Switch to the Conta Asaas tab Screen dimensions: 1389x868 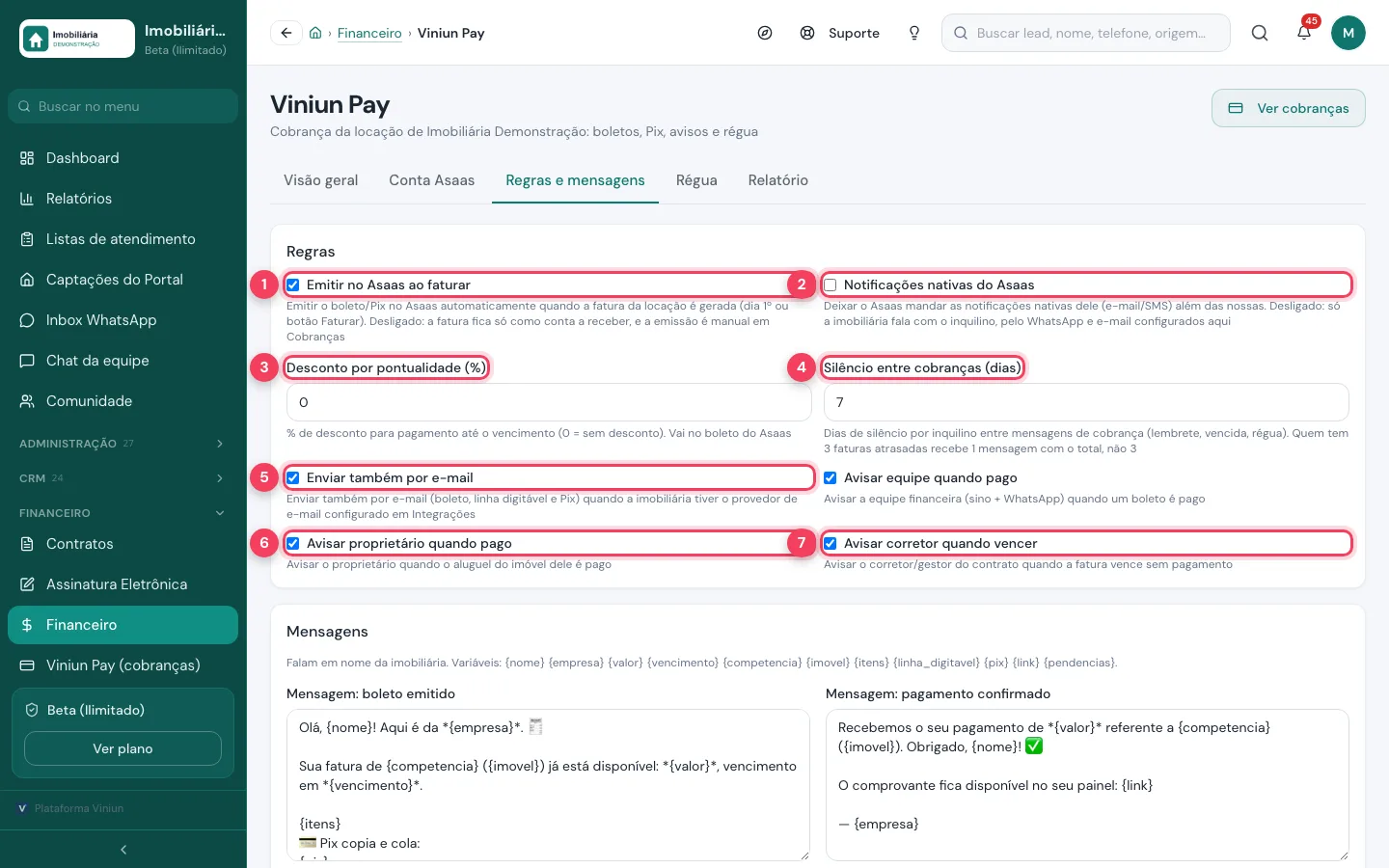pyautogui.click(x=432, y=180)
